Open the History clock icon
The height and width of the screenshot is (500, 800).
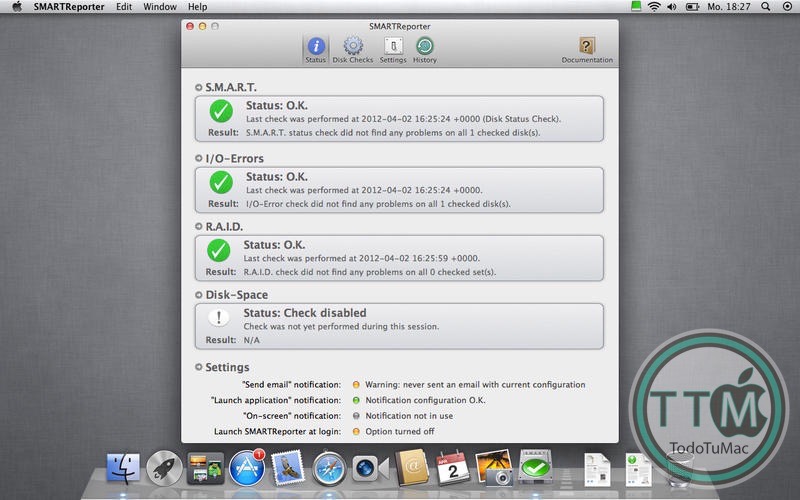[424, 46]
